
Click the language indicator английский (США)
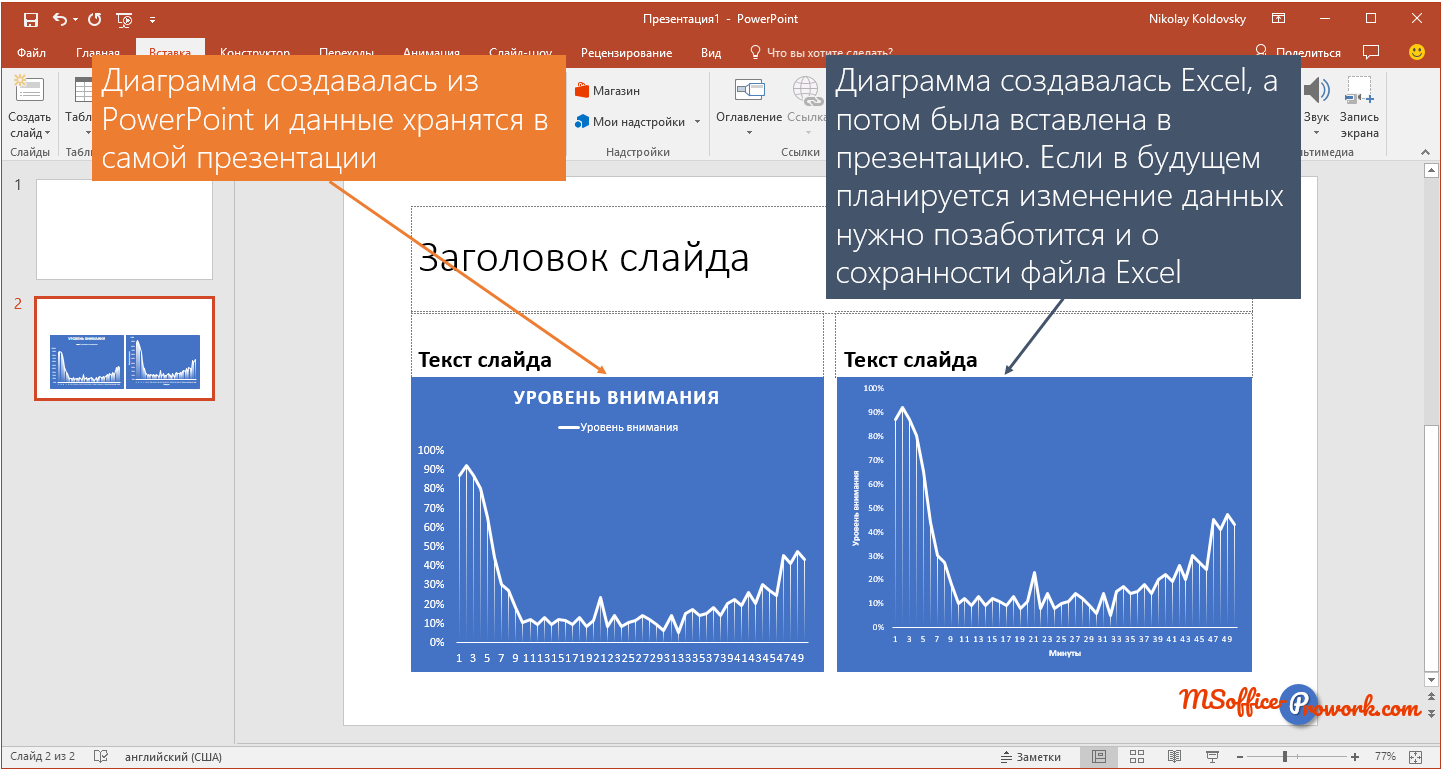(173, 757)
